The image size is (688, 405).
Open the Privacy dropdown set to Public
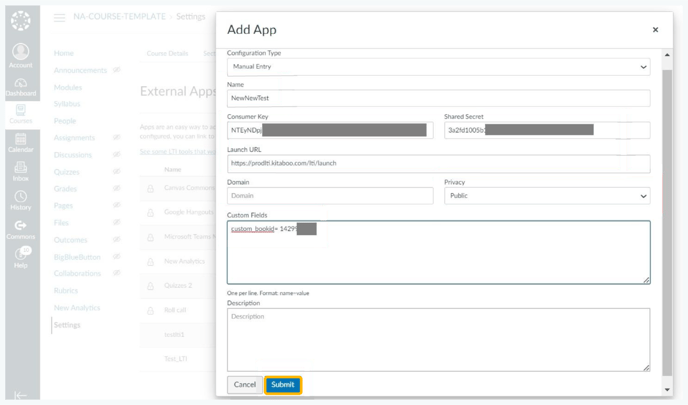pyautogui.click(x=547, y=196)
